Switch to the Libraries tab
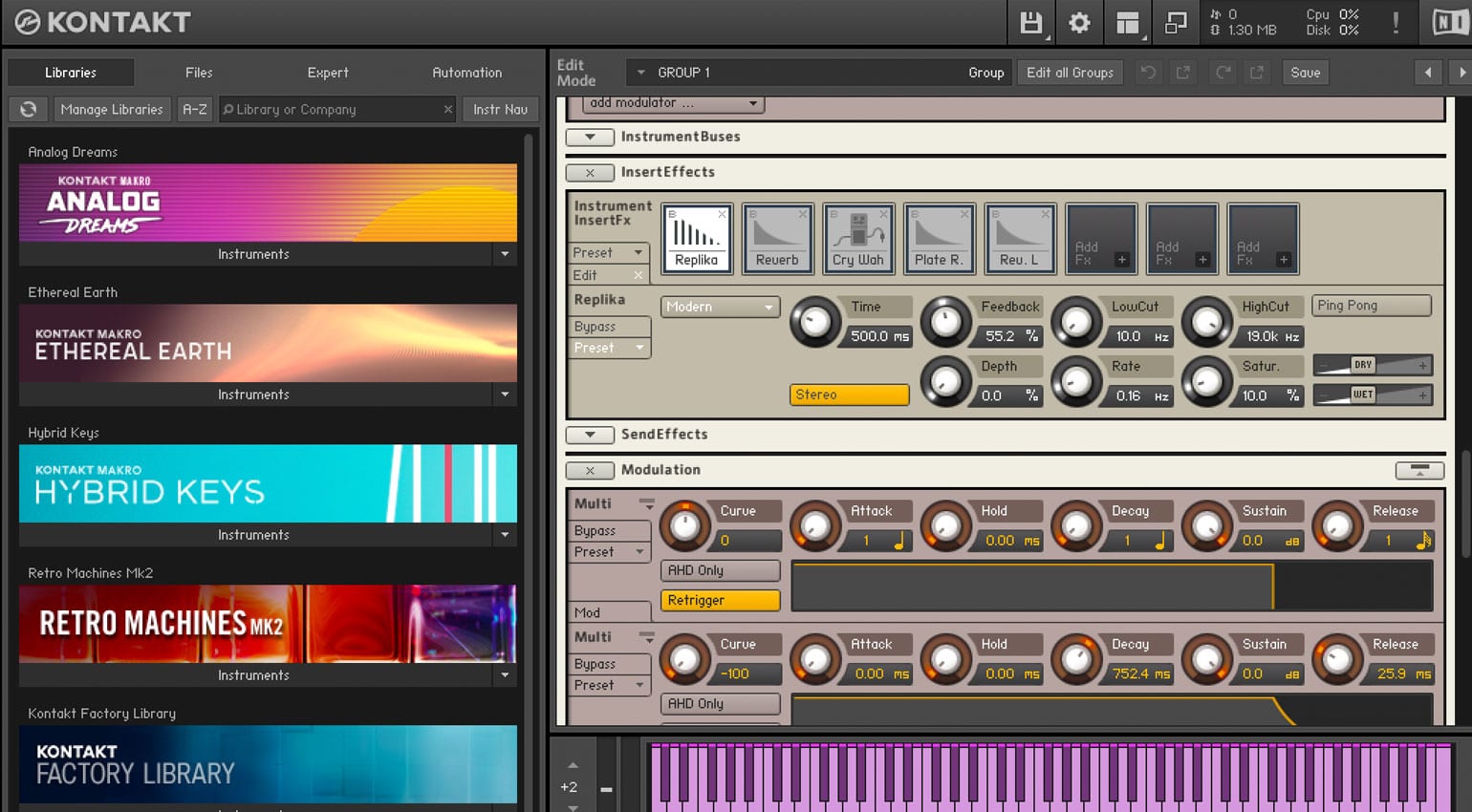The image size is (1472, 812). tap(71, 73)
